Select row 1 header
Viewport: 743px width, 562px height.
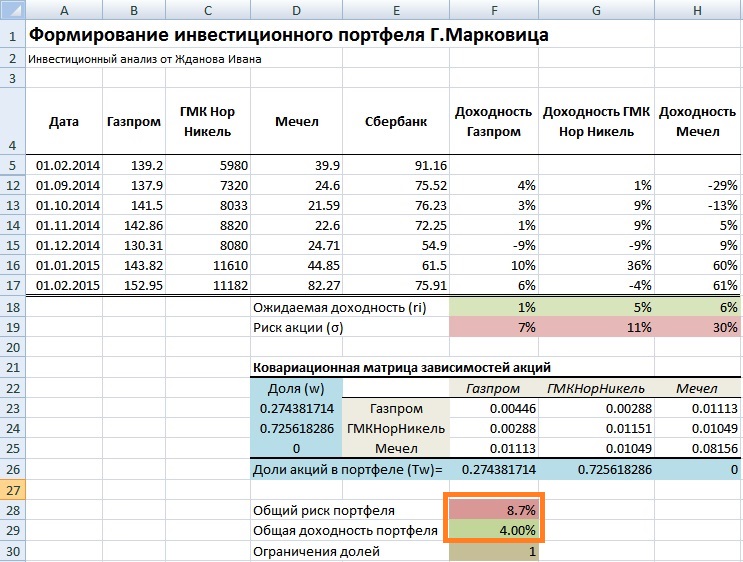pos(13,36)
